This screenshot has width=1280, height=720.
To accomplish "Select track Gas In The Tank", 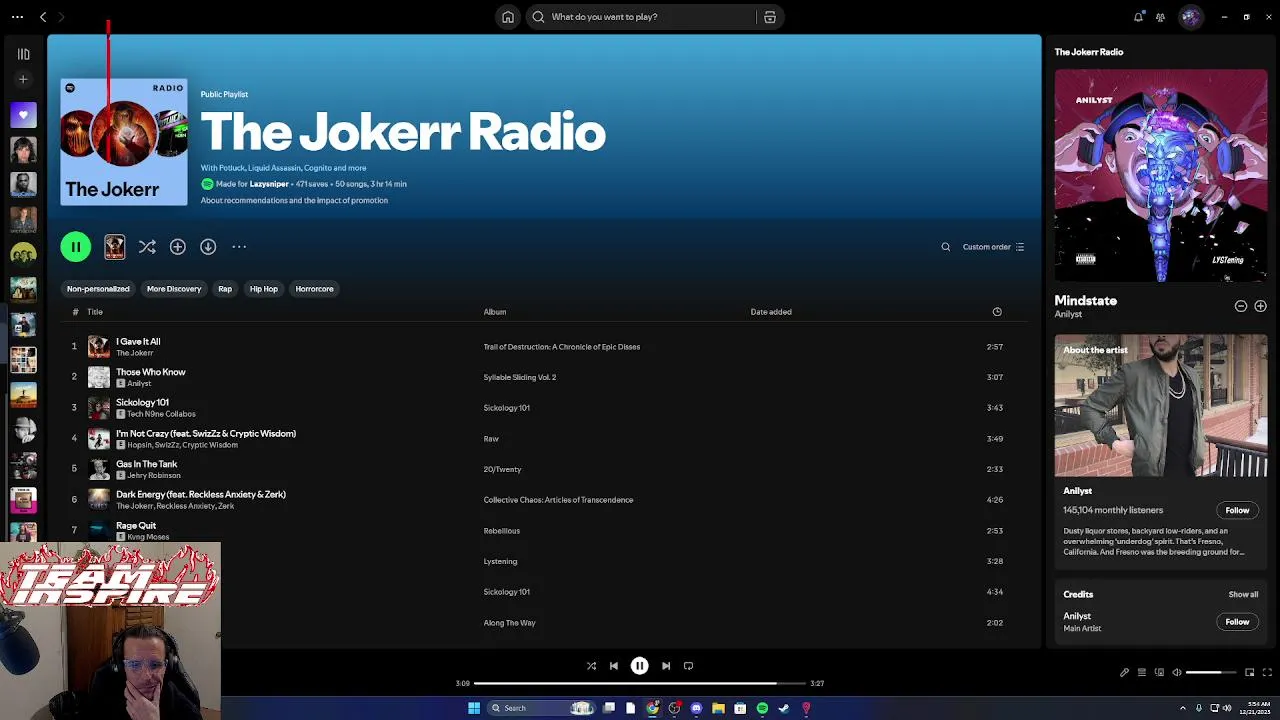I will pyautogui.click(x=146, y=464).
